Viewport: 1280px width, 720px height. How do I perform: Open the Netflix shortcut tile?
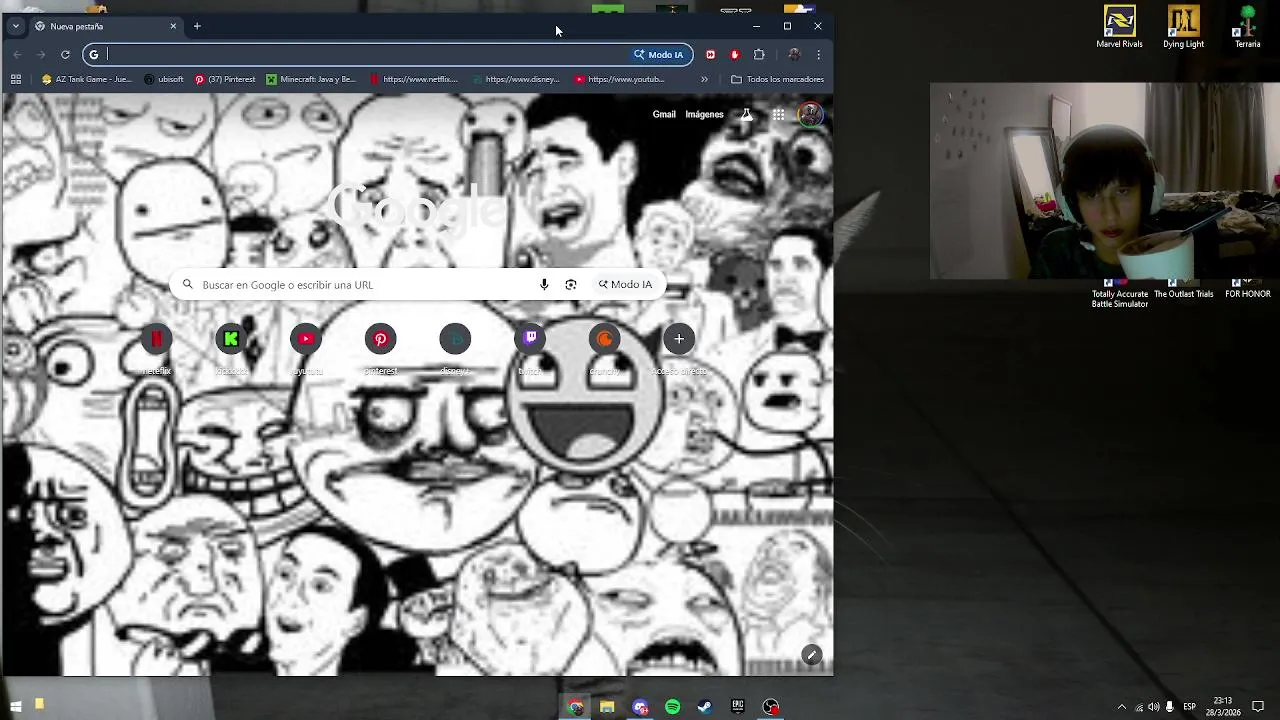(x=156, y=340)
